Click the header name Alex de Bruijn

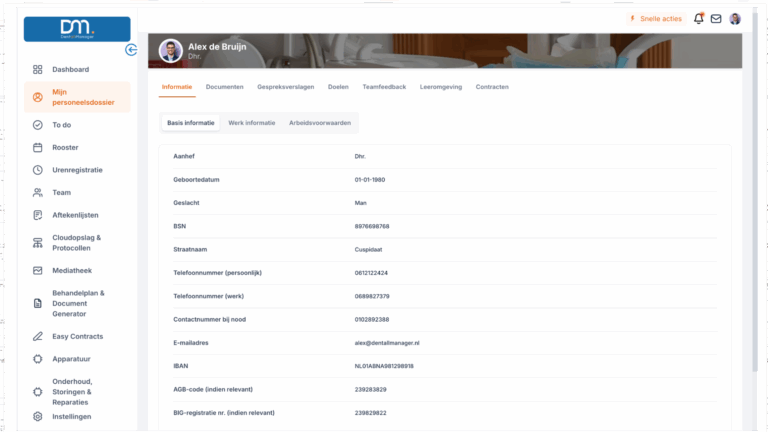217,47
